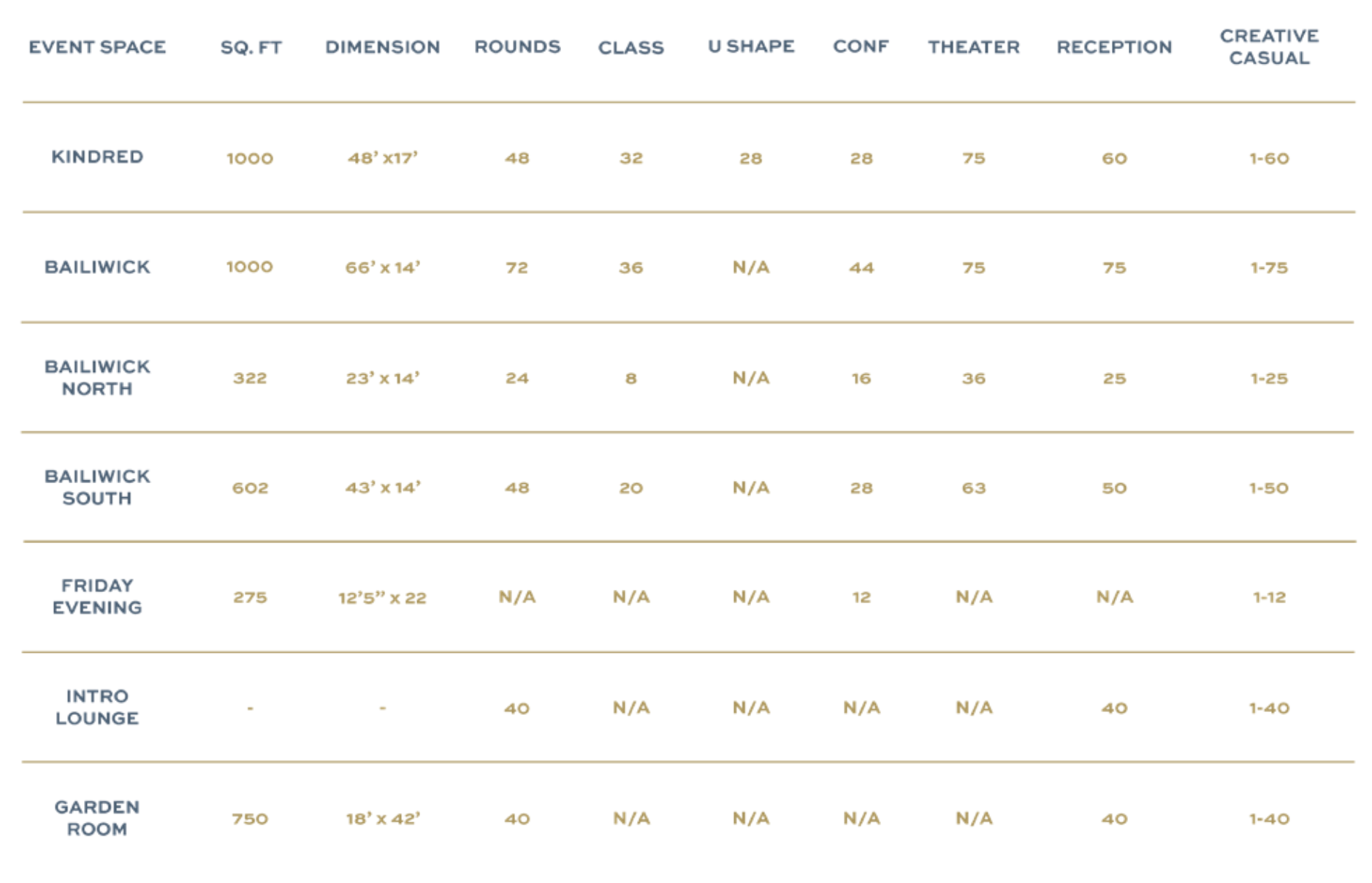Select the KINDRED row name
The image size is (1372, 883).
pyautogui.click(x=97, y=157)
